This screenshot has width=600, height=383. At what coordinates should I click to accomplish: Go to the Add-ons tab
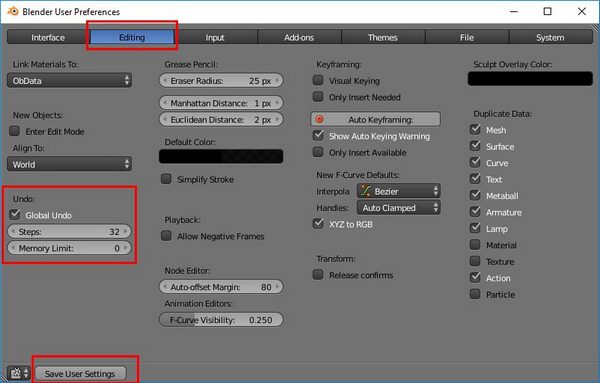coord(299,37)
